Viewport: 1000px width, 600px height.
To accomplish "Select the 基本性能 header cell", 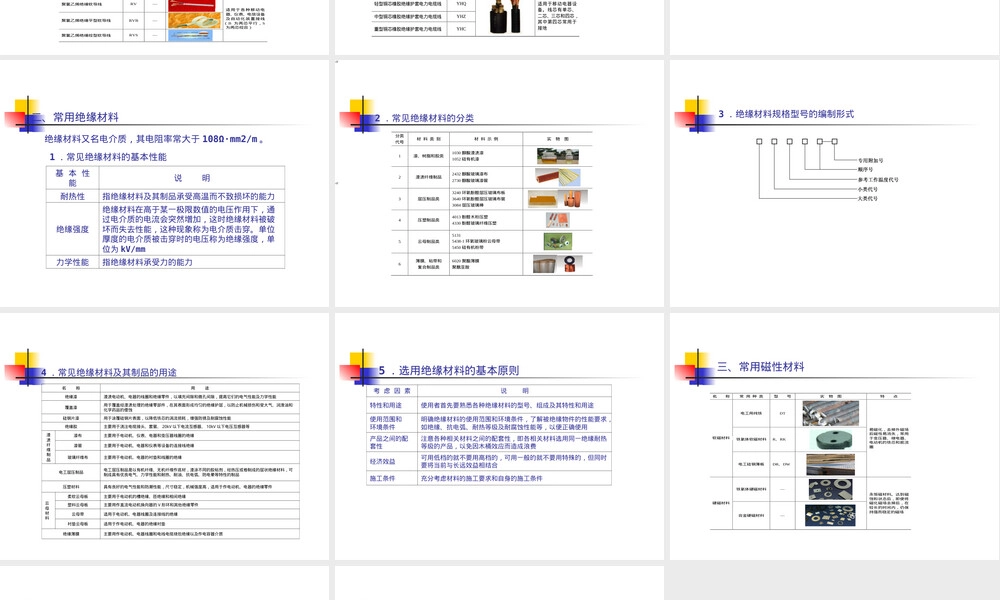I will pyautogui.click(x=73, y=178).
